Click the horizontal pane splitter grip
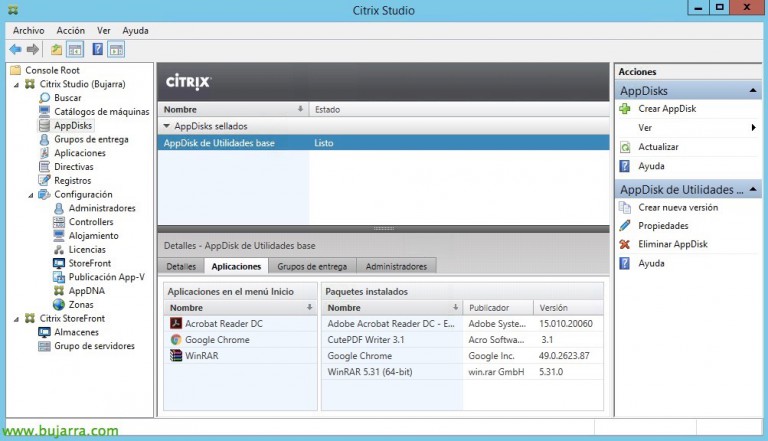 coord(384,228)
